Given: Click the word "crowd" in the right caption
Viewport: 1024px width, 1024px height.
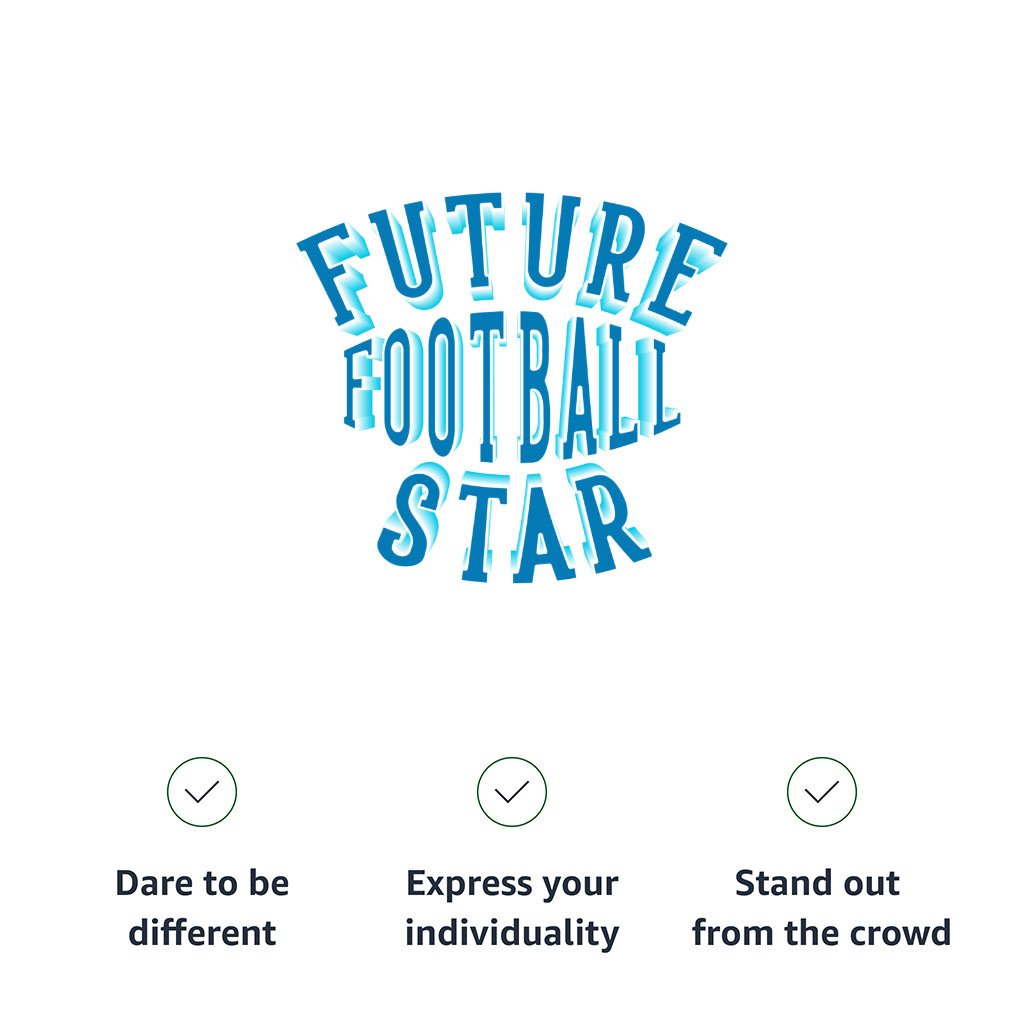Looking at the screenshot, I should click(x=904, y=933).
